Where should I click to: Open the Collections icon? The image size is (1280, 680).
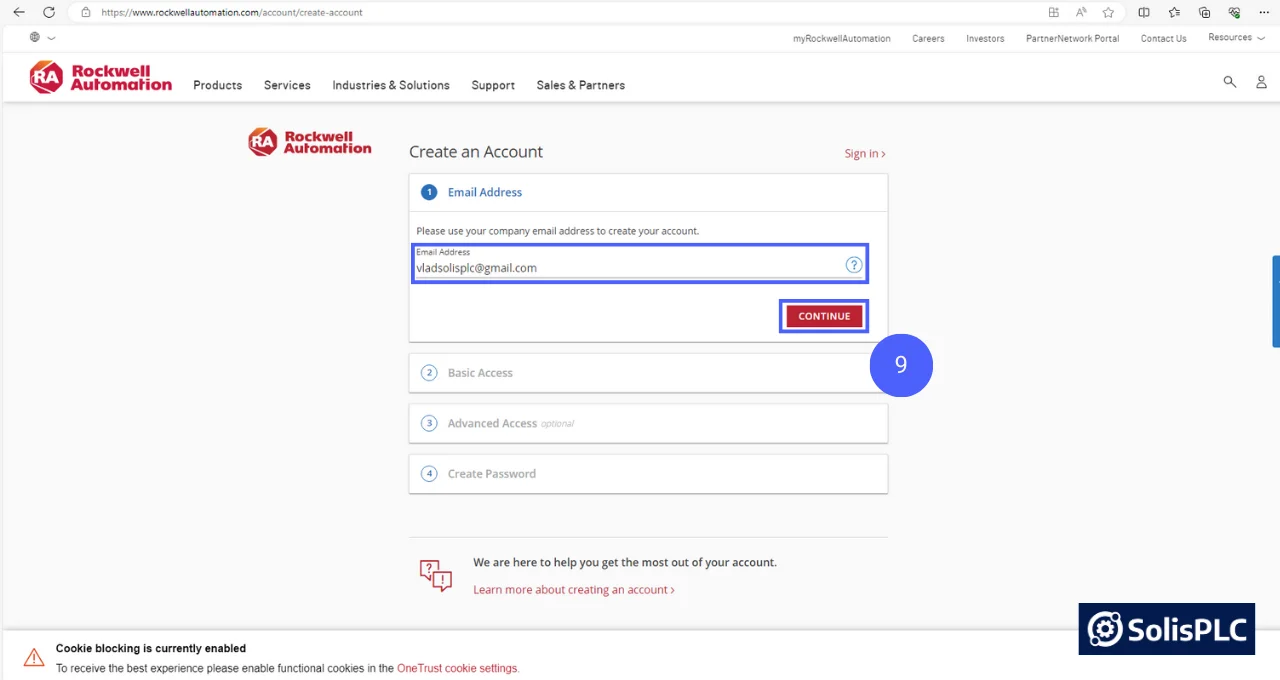click(x=1204, y=12)
